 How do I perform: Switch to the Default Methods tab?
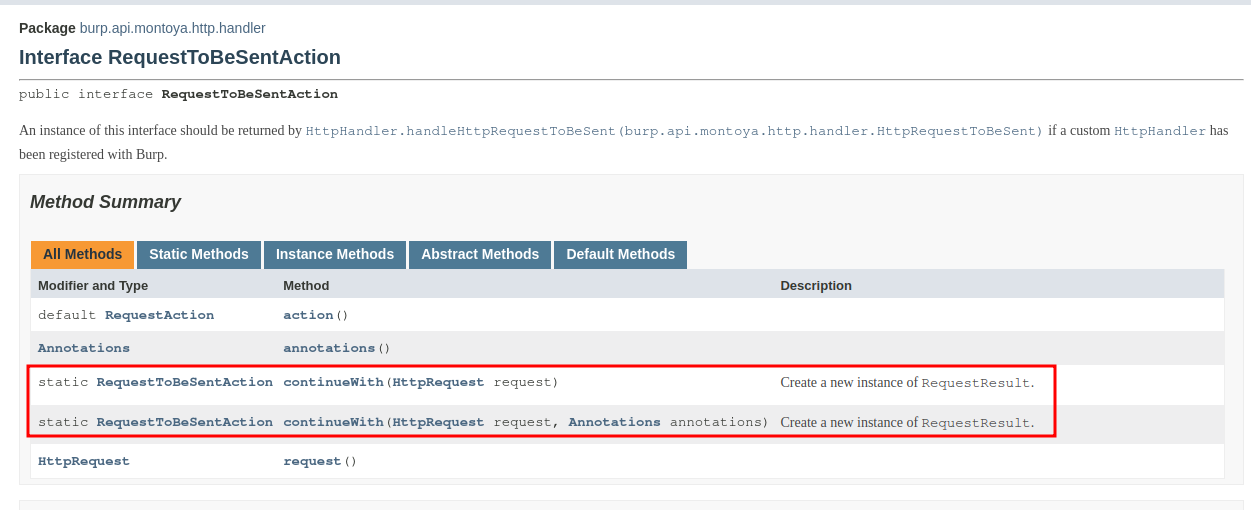tap(620, 254)
